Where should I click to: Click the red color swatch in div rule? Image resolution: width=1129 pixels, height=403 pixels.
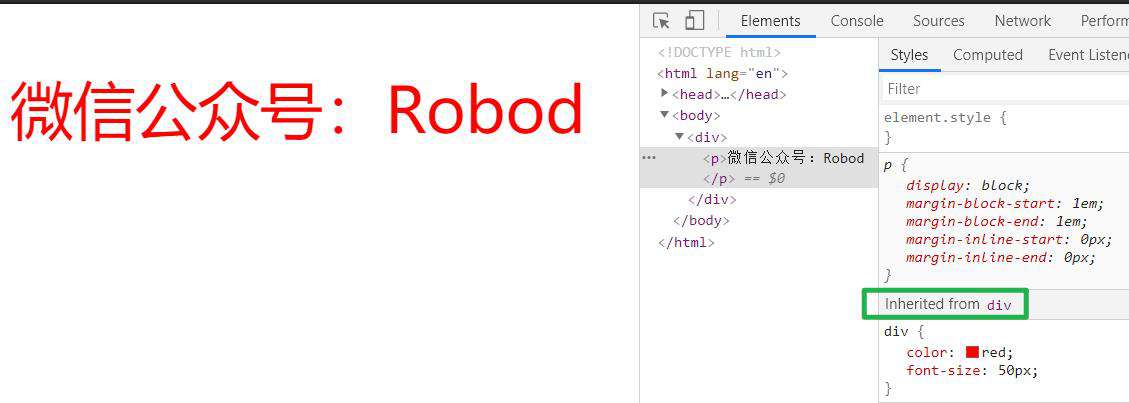(972, 352)
